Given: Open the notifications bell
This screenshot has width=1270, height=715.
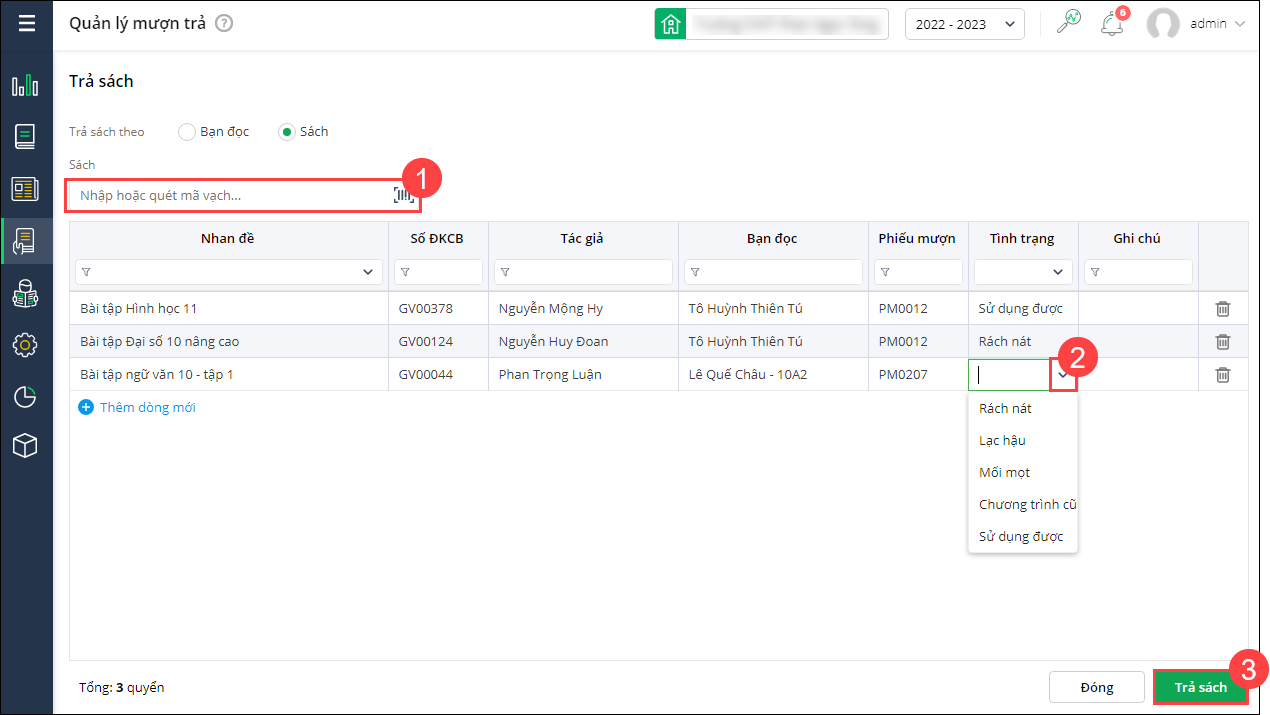Looking at the screenshot, I should (1112, 25).
